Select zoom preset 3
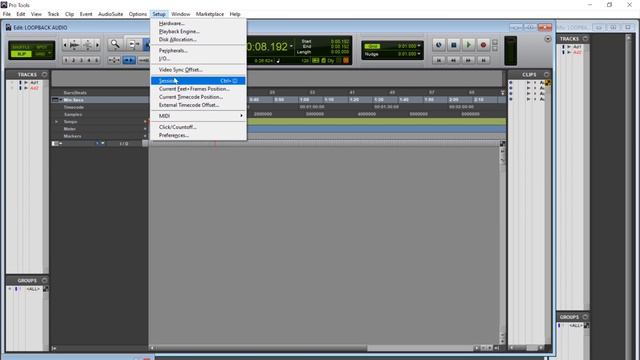The width and height of the screenshot is (640, 360). point(81,60)
